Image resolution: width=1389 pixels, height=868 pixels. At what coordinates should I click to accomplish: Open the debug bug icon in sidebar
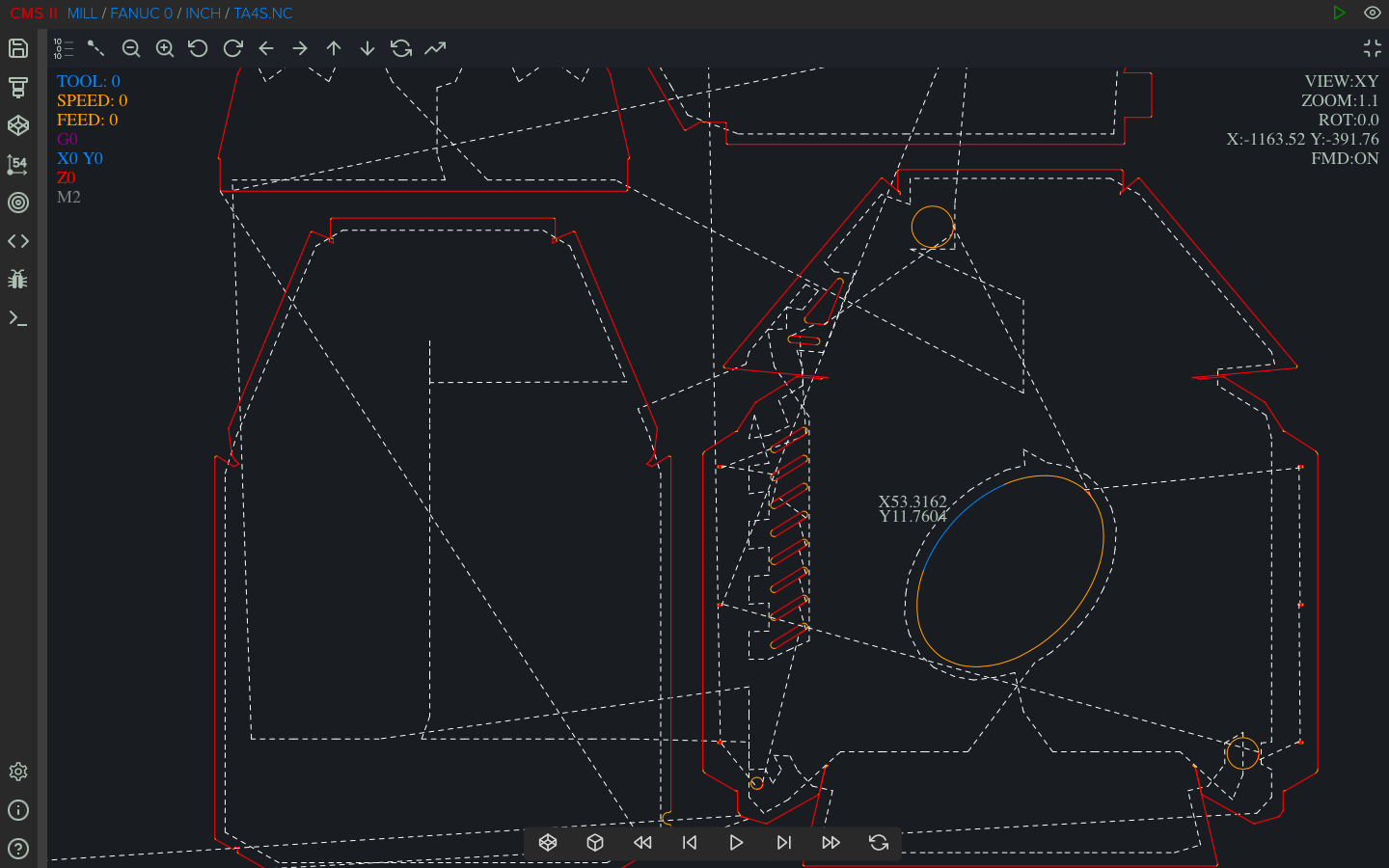18,280
